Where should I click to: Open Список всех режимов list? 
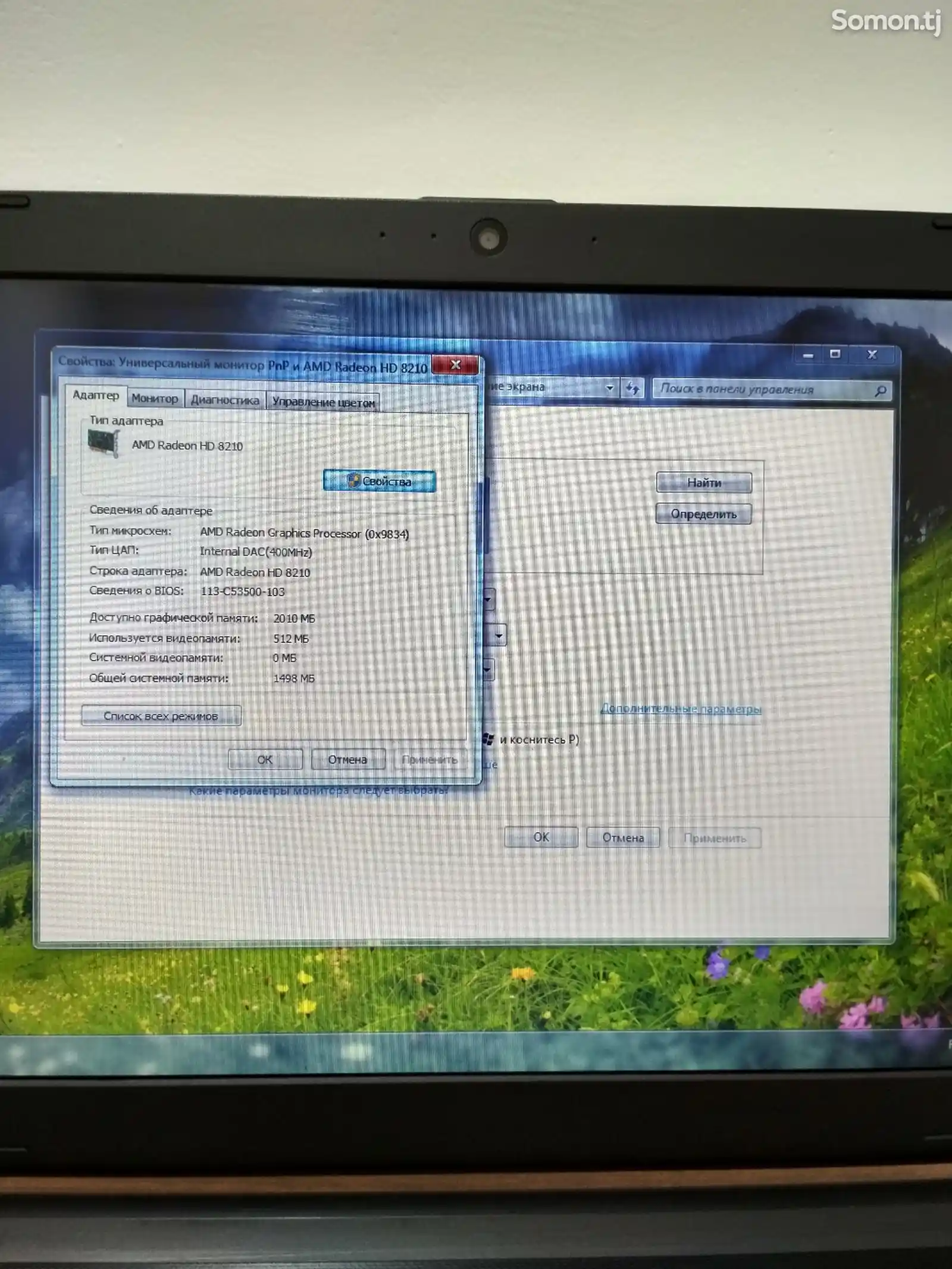point(161,715)
